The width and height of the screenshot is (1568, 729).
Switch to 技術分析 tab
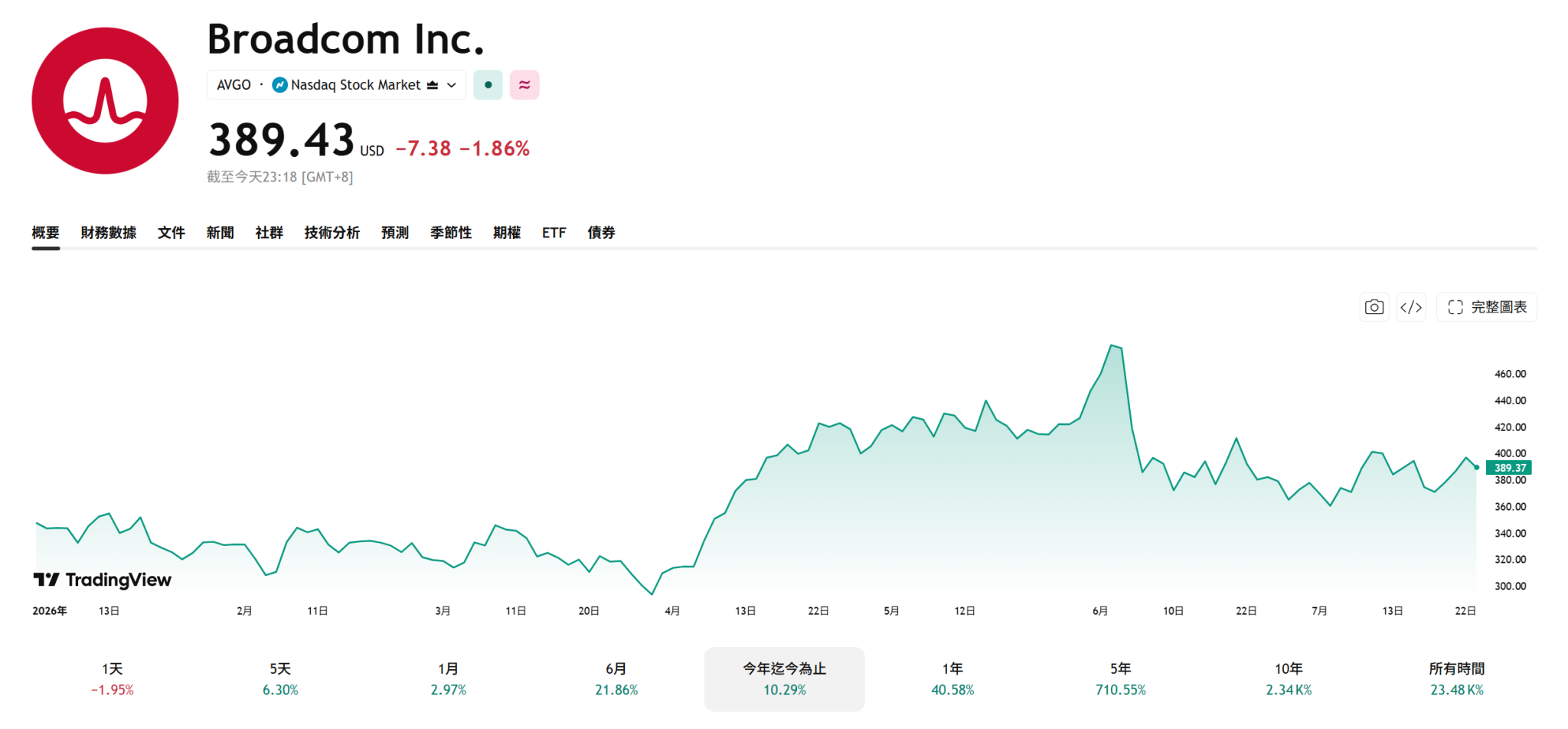(x=332, y=232)
